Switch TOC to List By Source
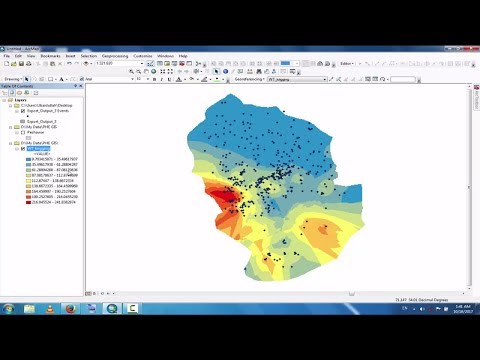Viewport: 480px width, 360px height. tap(12, 93)
